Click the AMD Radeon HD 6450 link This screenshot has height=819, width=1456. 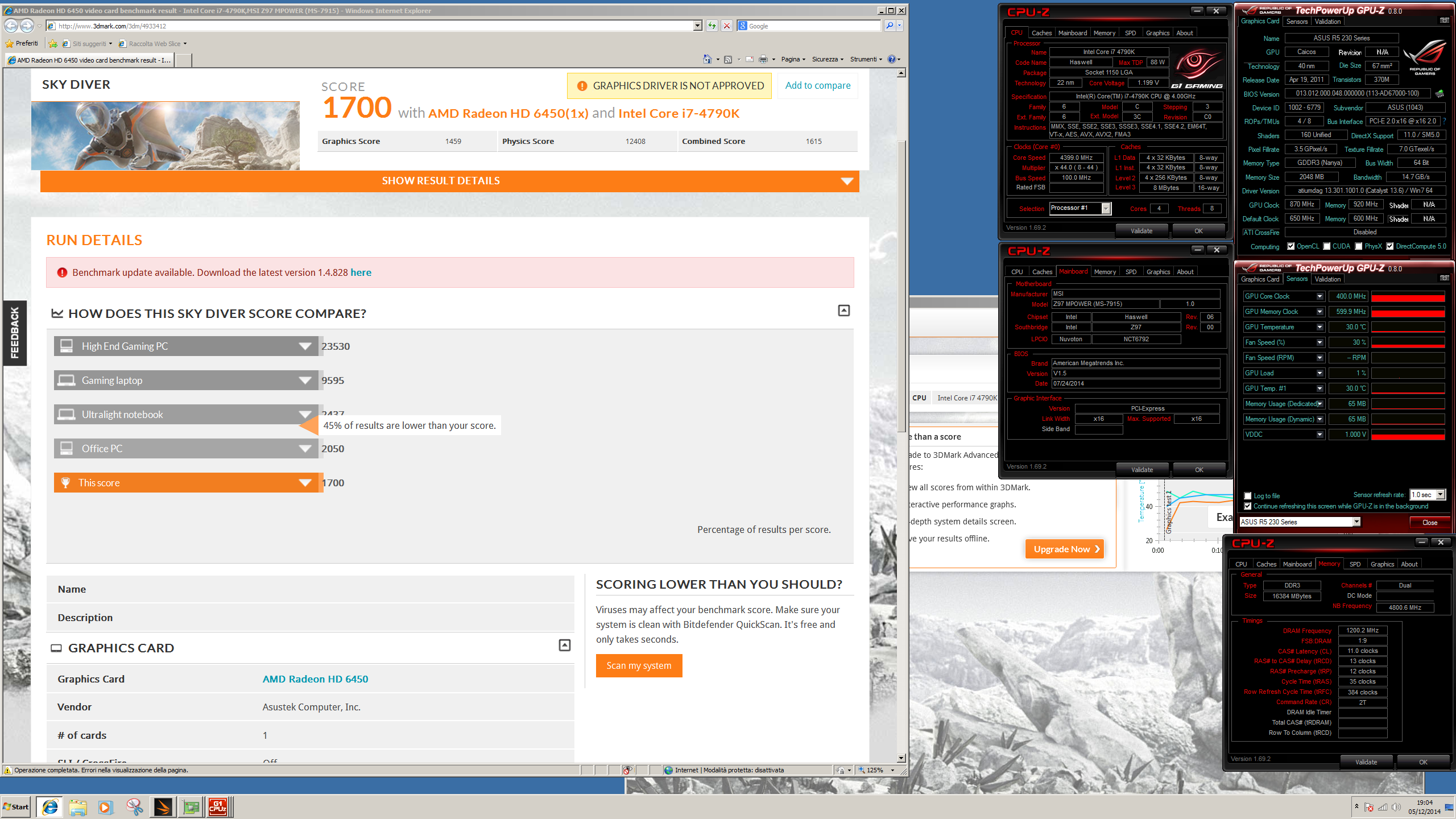coord(315,679)
